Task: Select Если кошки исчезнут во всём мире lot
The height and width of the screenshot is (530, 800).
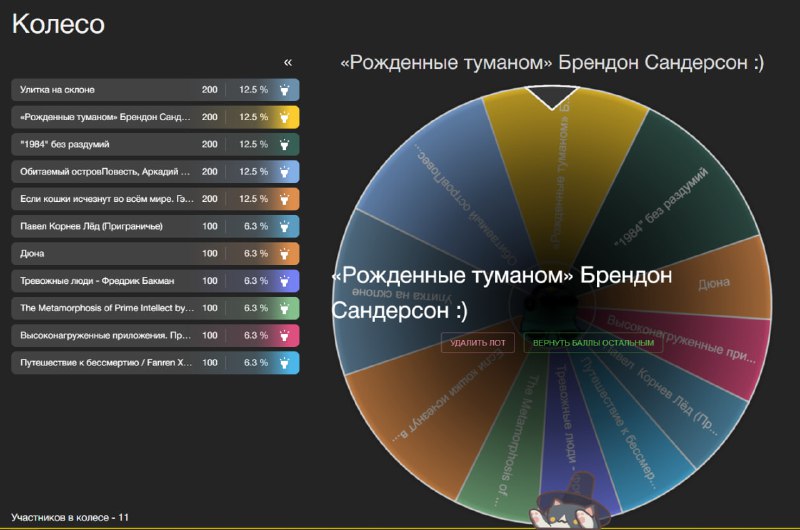Action: (x=107, y=199)
